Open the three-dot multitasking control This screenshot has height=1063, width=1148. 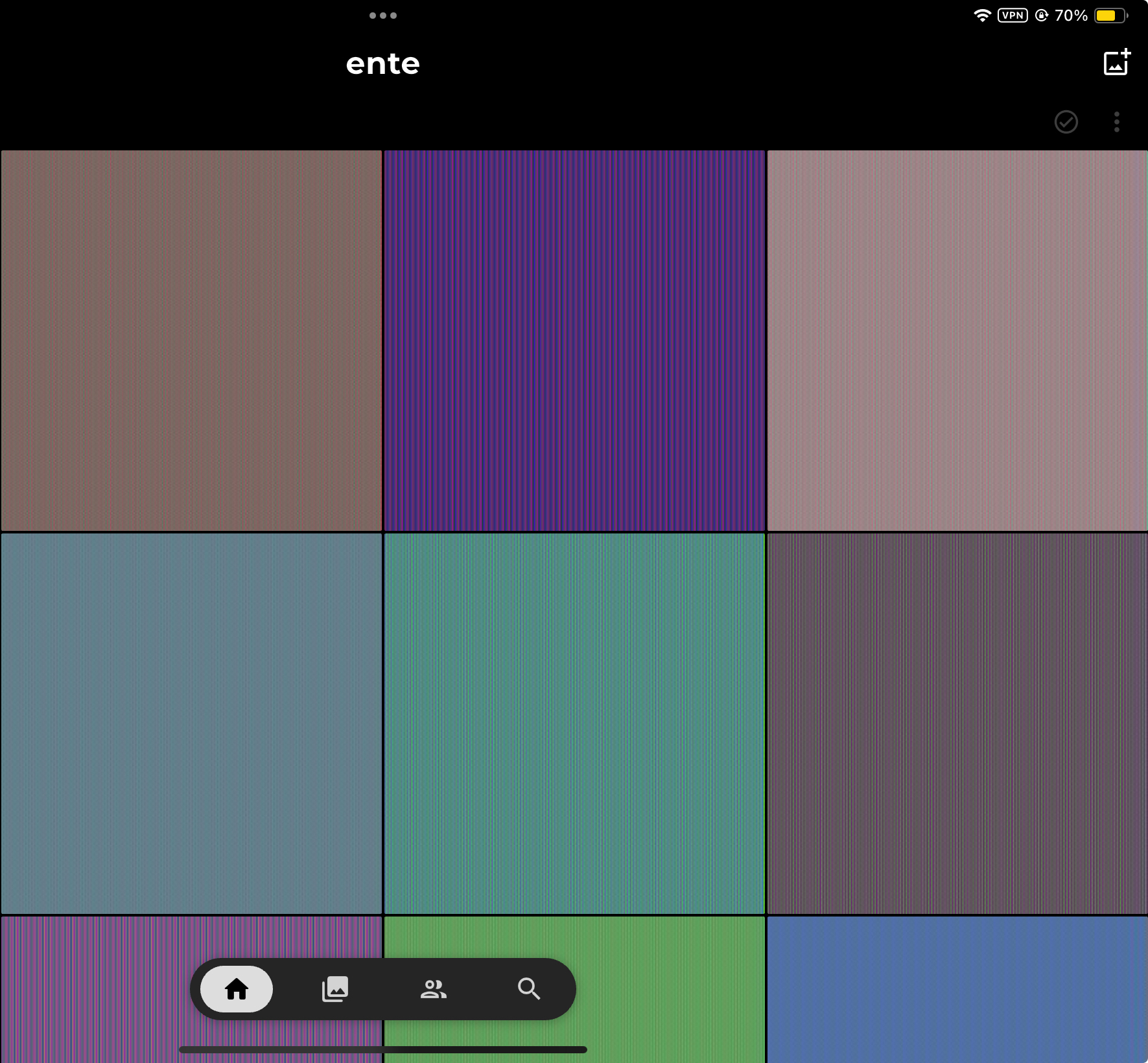pyautogui.click(x=383, y=16)
